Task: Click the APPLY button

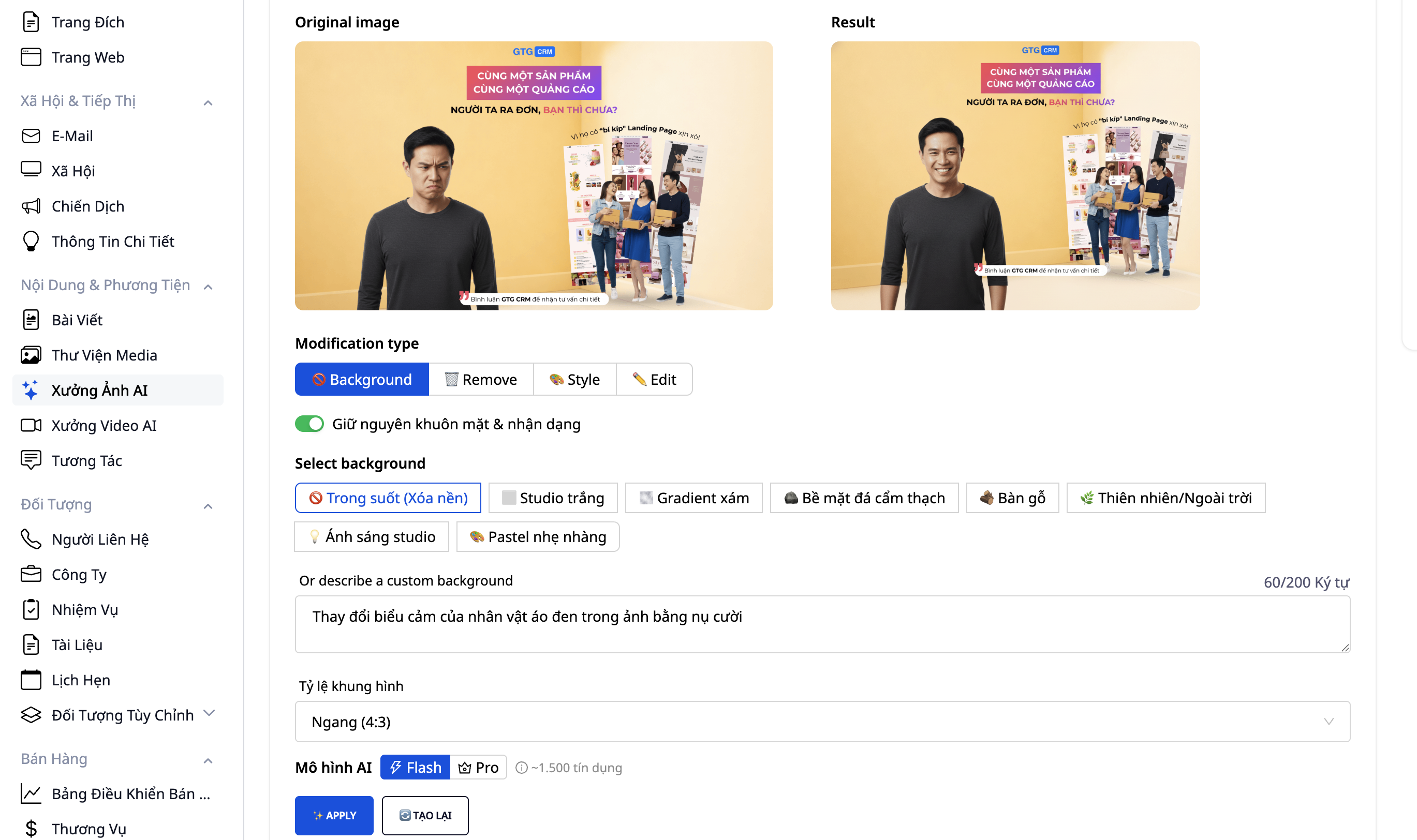Action: click(334, 815)
